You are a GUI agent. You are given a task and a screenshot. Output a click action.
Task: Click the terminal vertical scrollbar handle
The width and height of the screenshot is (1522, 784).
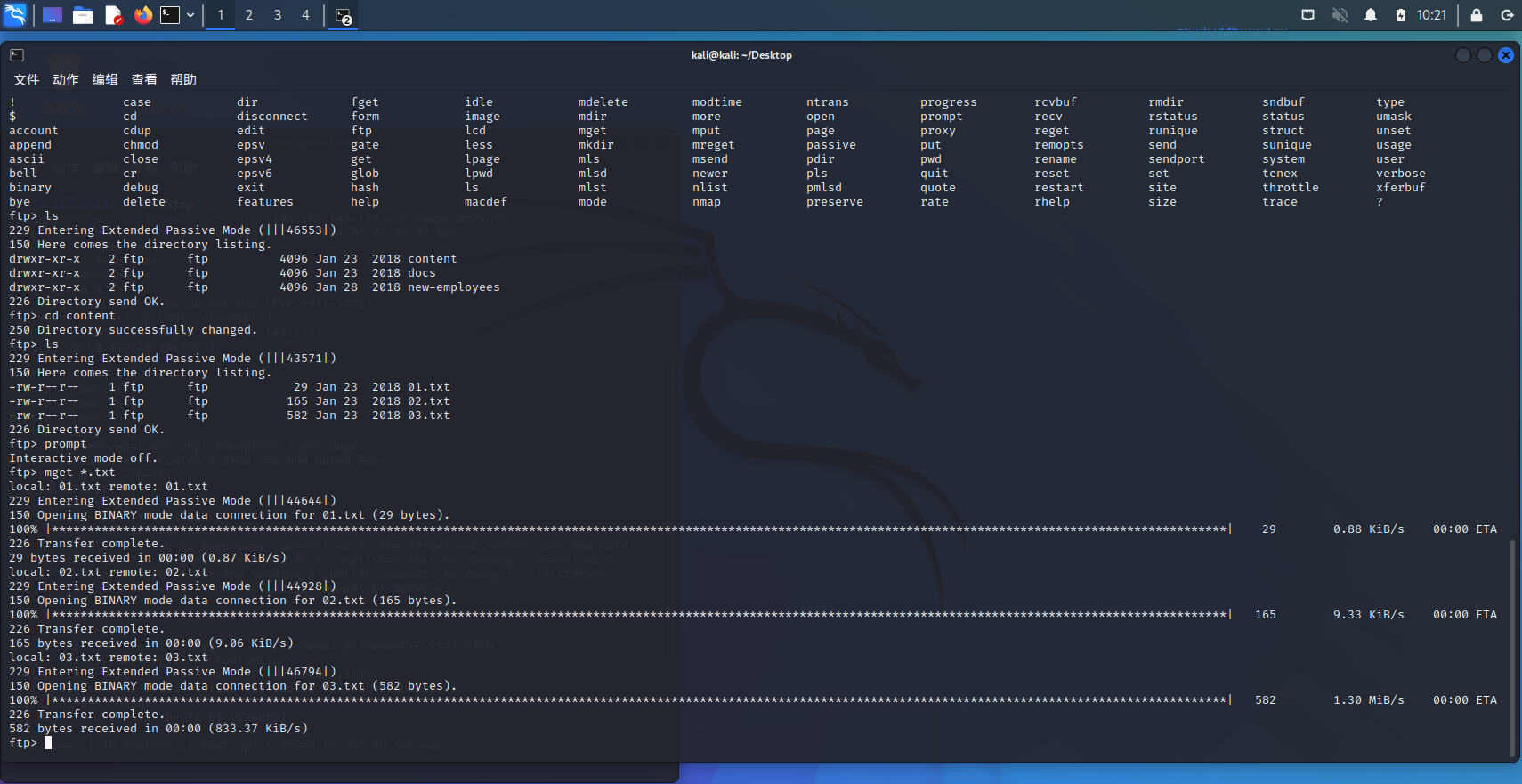1511,647
